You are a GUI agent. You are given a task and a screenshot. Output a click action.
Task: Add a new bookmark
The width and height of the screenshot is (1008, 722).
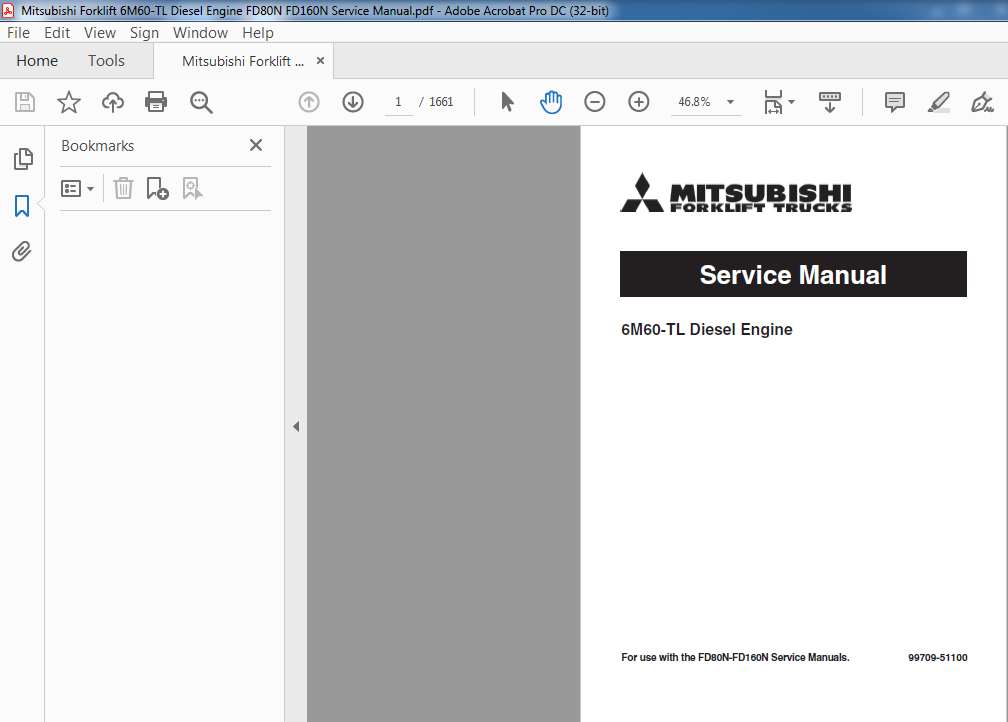click(158, 188)
